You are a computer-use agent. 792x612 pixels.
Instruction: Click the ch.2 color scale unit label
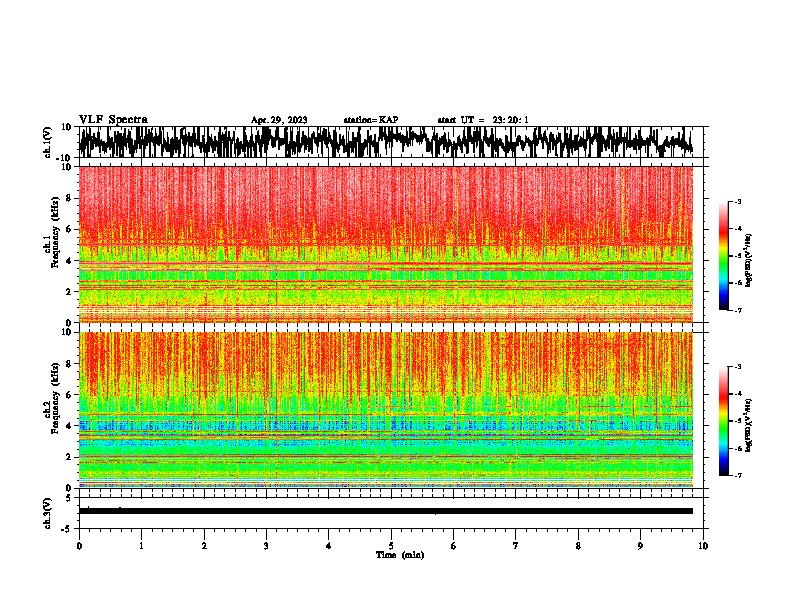748,425
